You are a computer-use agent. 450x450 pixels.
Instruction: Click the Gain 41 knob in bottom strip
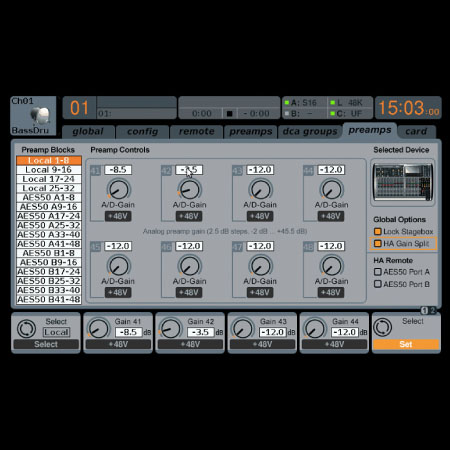(x=99, y=328)
